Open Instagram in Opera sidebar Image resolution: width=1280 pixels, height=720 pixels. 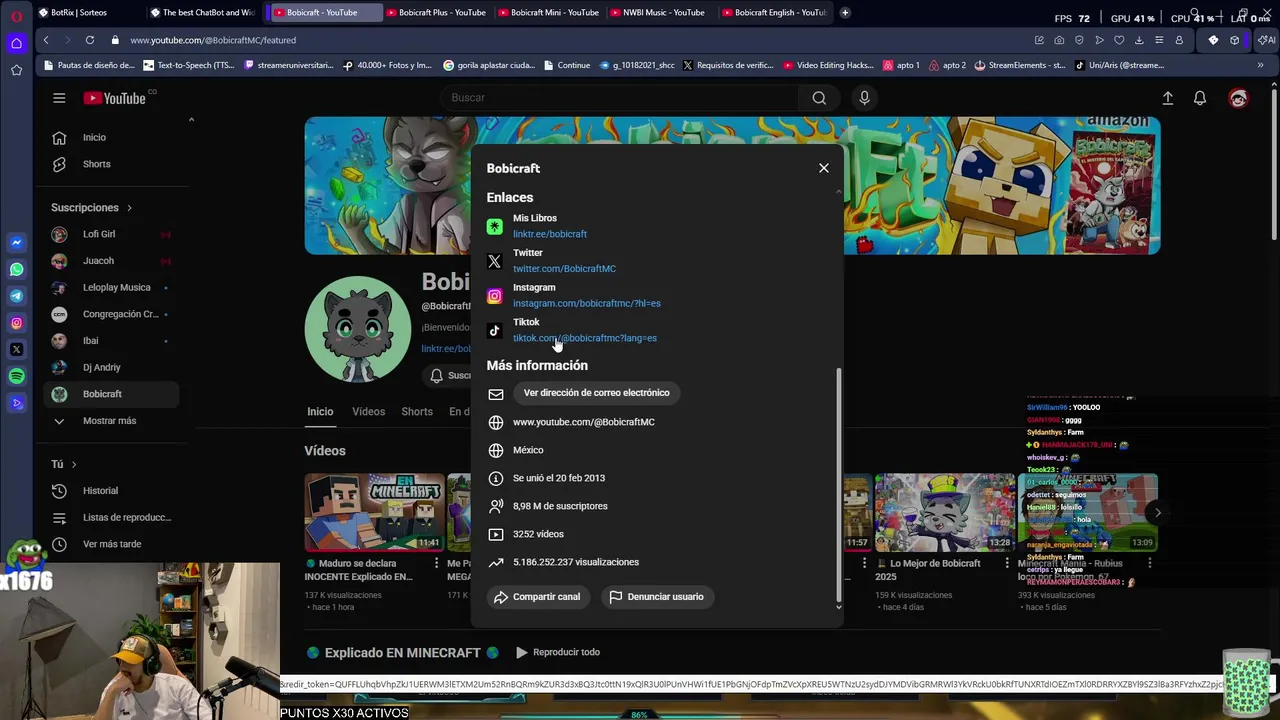(16, 323)
